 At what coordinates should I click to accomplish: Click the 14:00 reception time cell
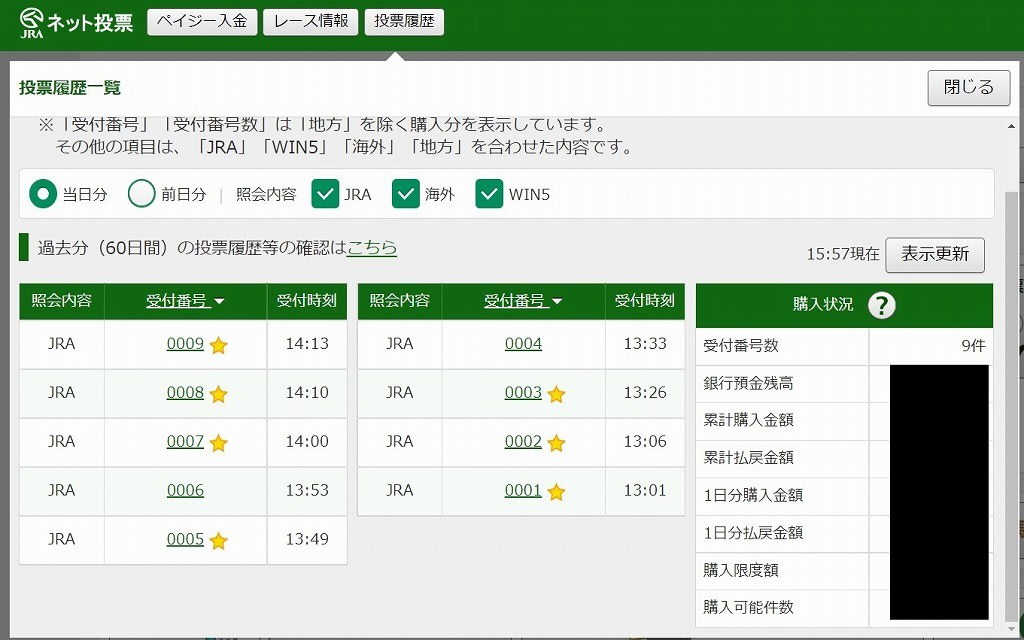click(307, 442)
